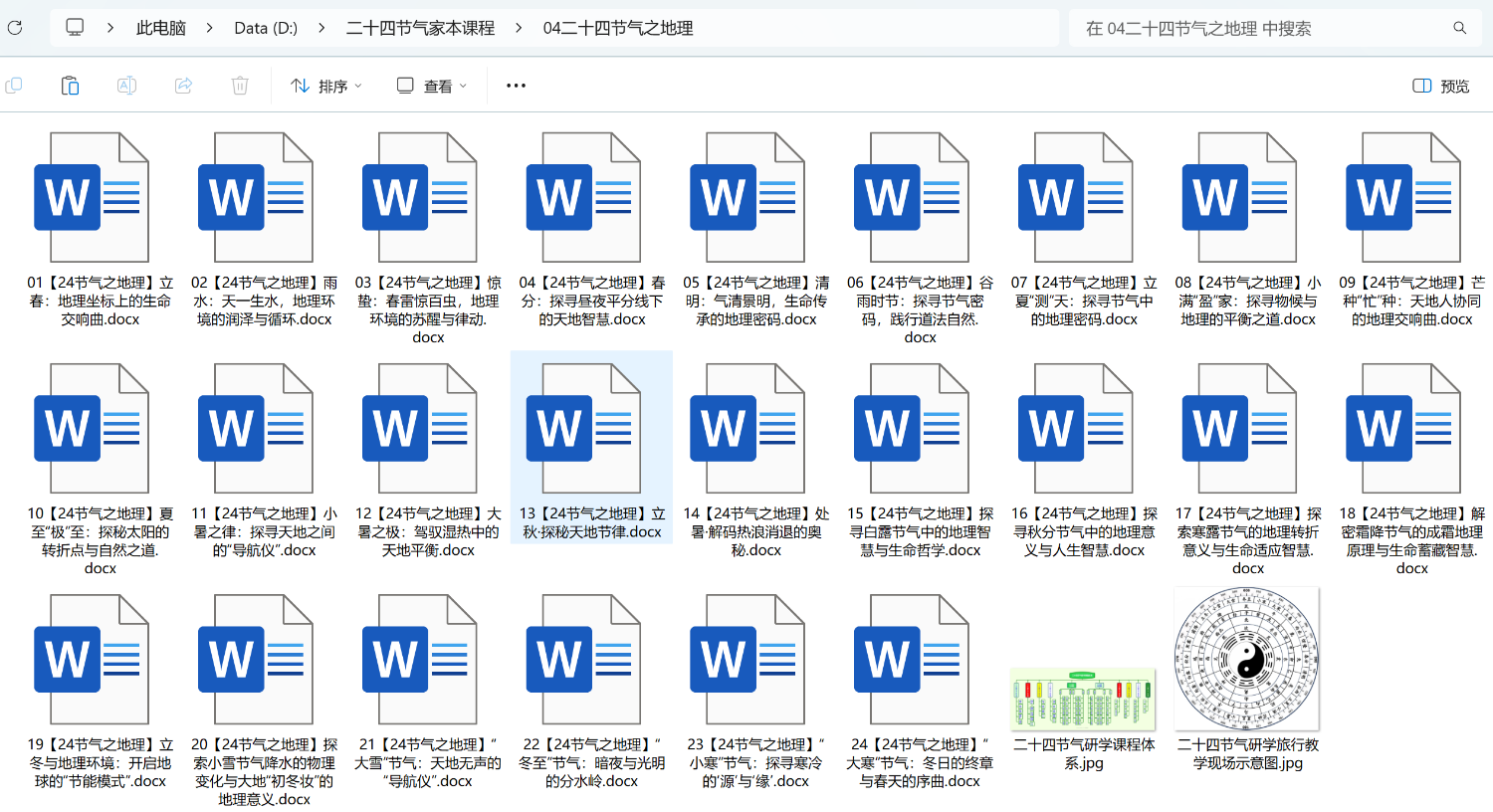The height and width of the screenshot is (812, 1493).
Task: Open the 查看 view dropdown
Action: tap(431, 86)
